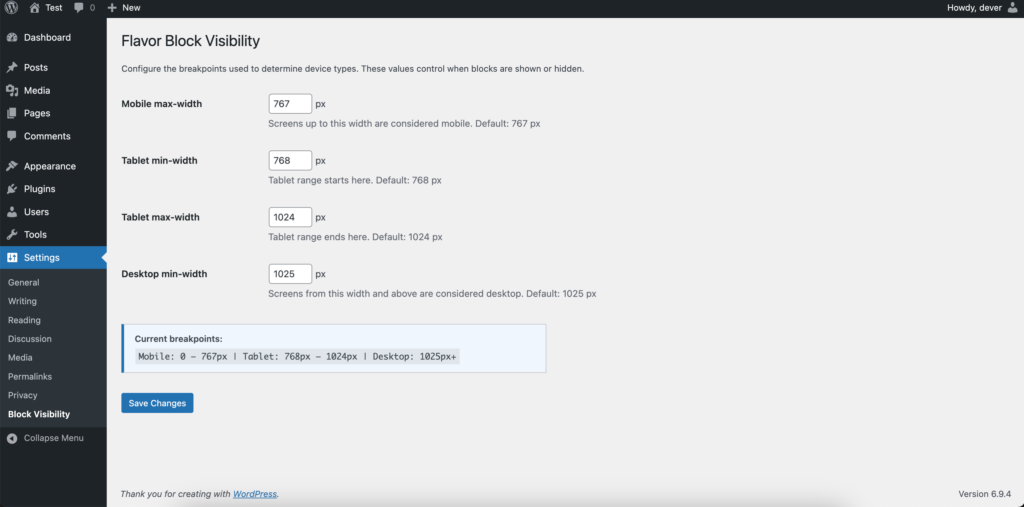Click the Pages icon in sidebar

(x=12, y=113)
